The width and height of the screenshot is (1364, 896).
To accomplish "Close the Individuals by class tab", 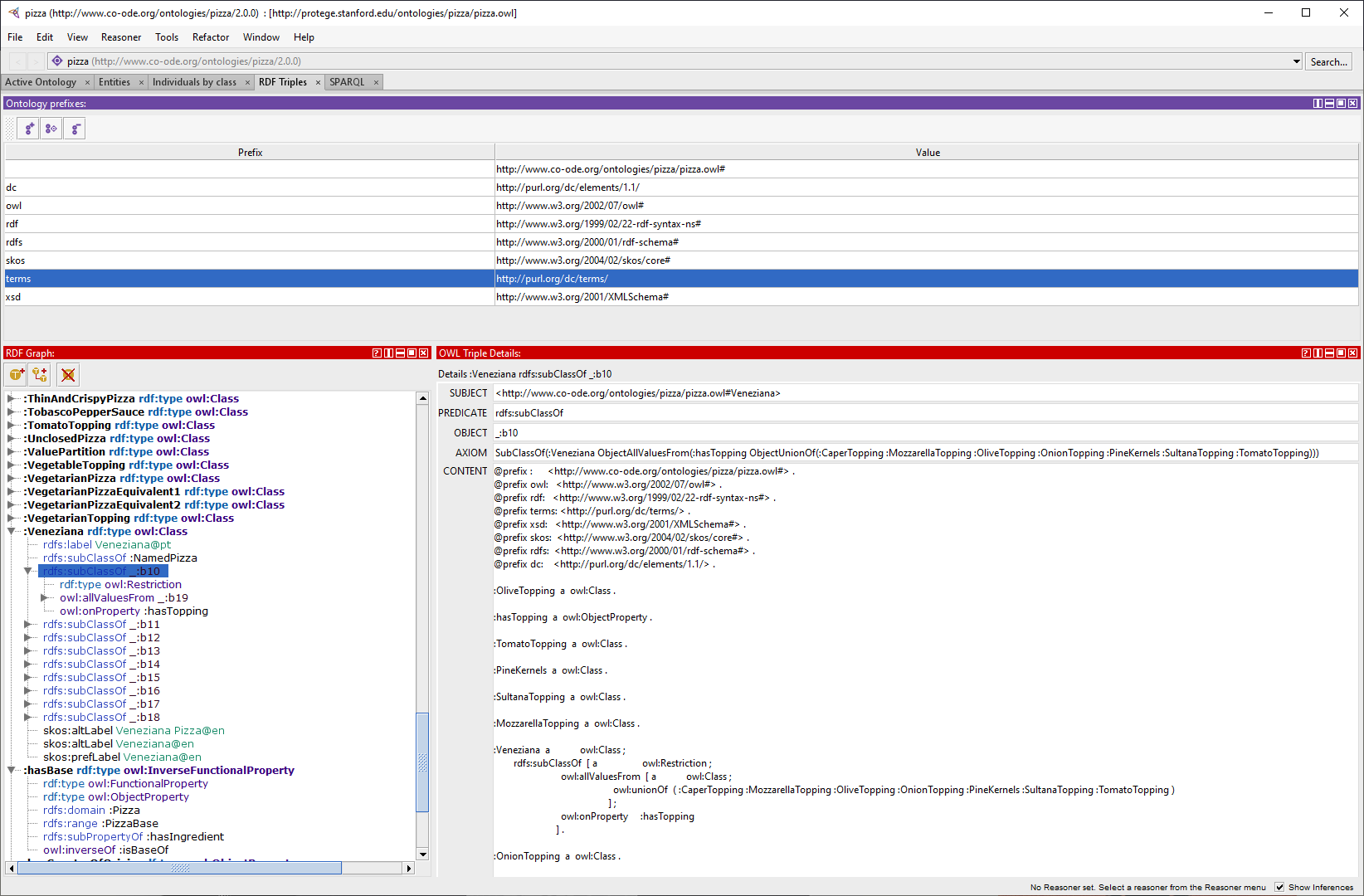I will click(x=247, y=82).
